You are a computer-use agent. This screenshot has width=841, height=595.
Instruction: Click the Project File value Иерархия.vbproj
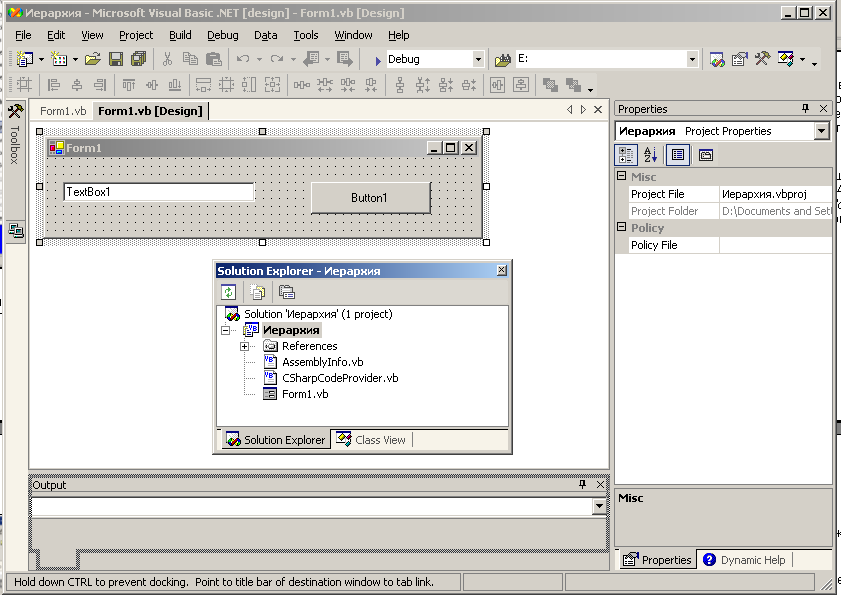764,194
